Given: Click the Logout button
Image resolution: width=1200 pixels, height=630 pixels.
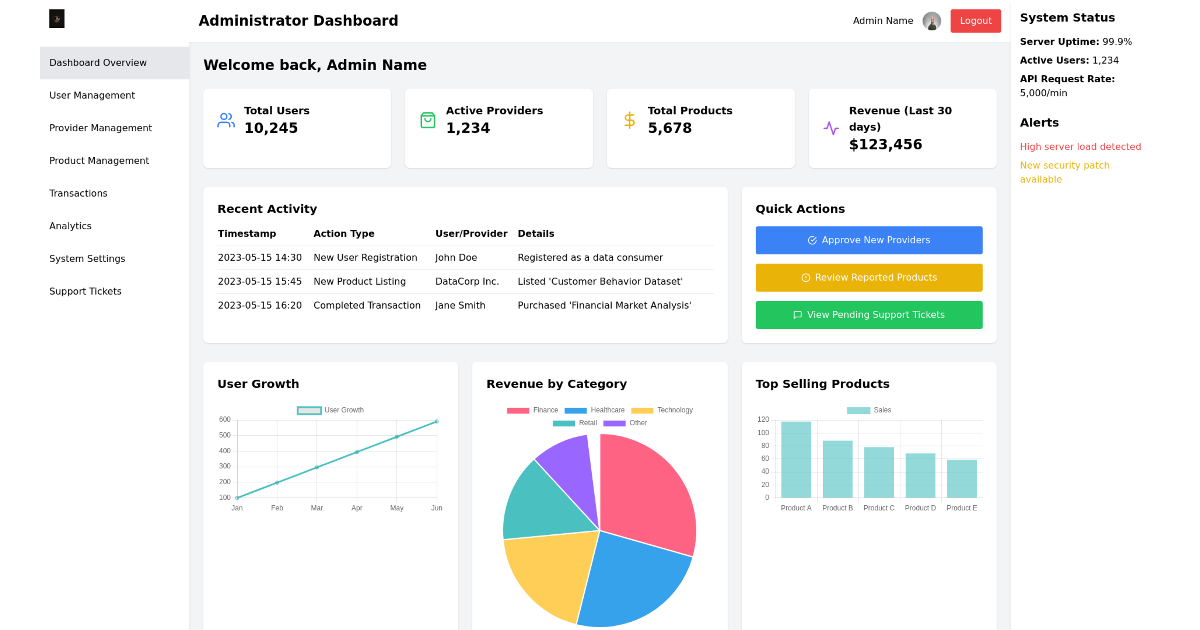Looking at the screenshot, I should 975,21.
